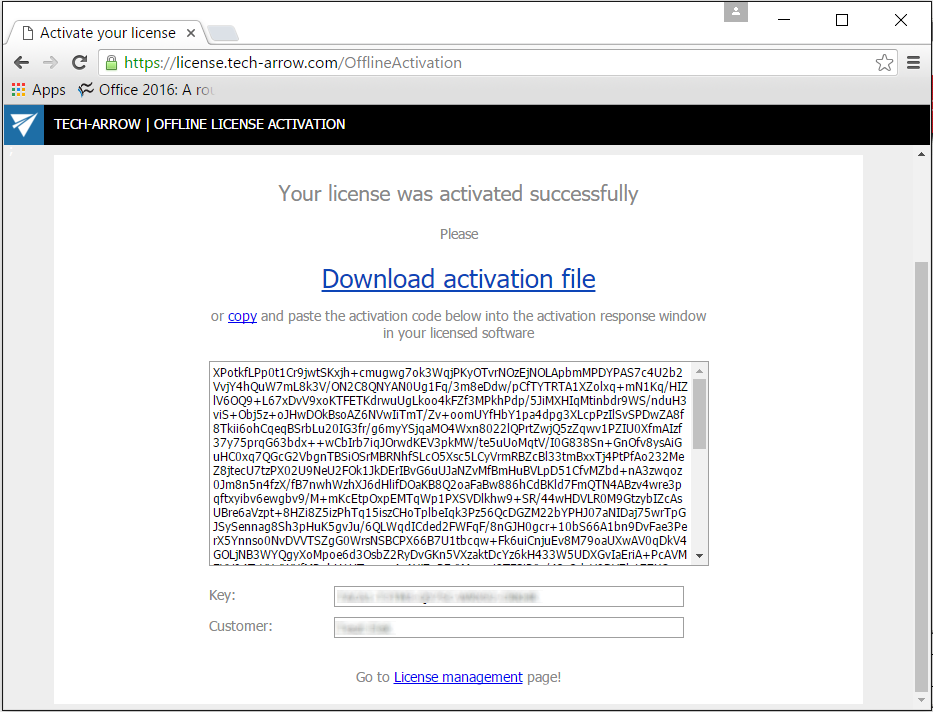The height and width of the screenshot is (712, 933).
Task: Click the code box scrollbar down arrow
Action: coord(701,556)
